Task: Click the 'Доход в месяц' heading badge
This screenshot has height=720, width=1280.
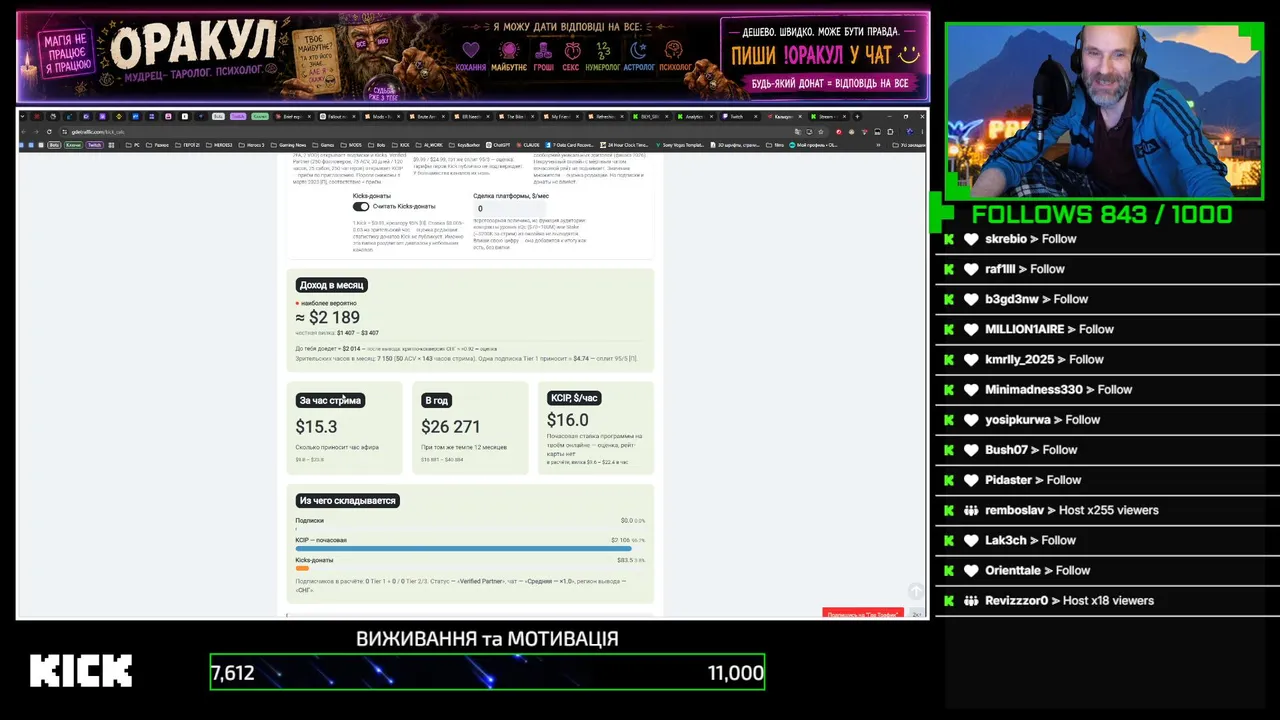Action: pyautogui.click(x=332, y=285)
